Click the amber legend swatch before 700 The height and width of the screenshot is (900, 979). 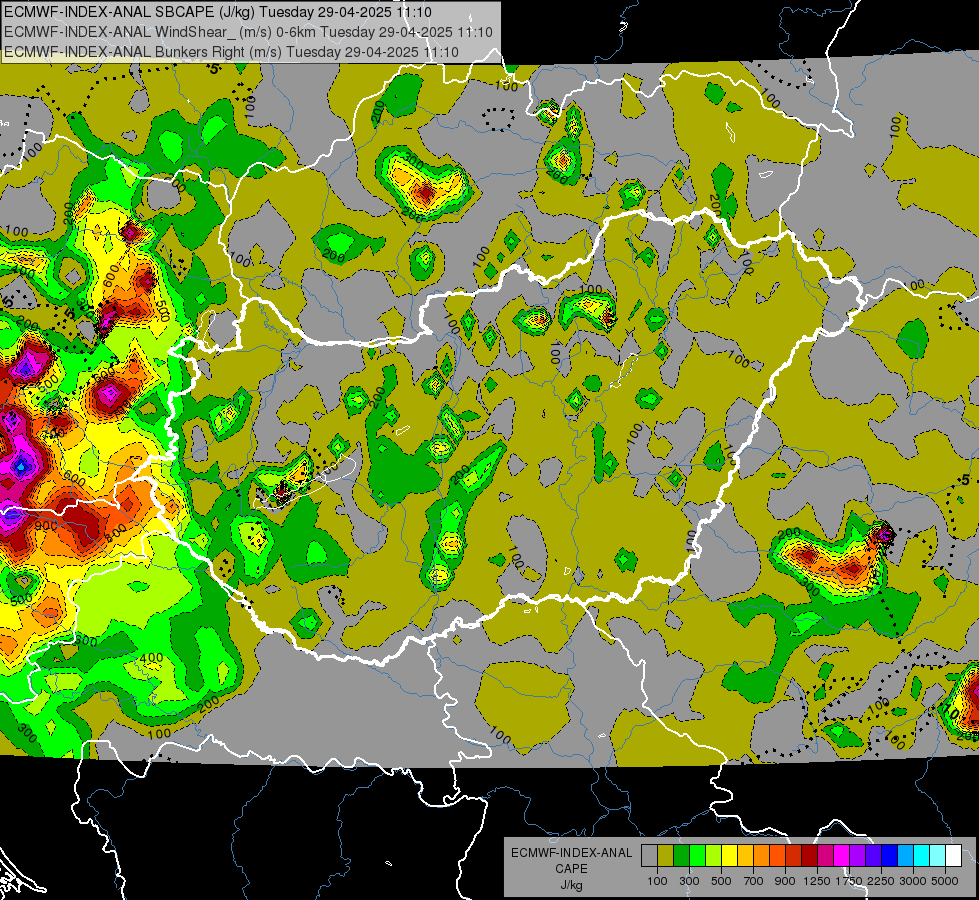[745, 856]
